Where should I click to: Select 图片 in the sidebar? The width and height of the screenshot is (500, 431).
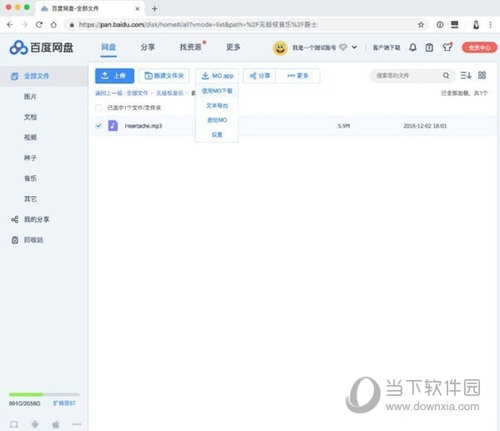click(30, 97)
